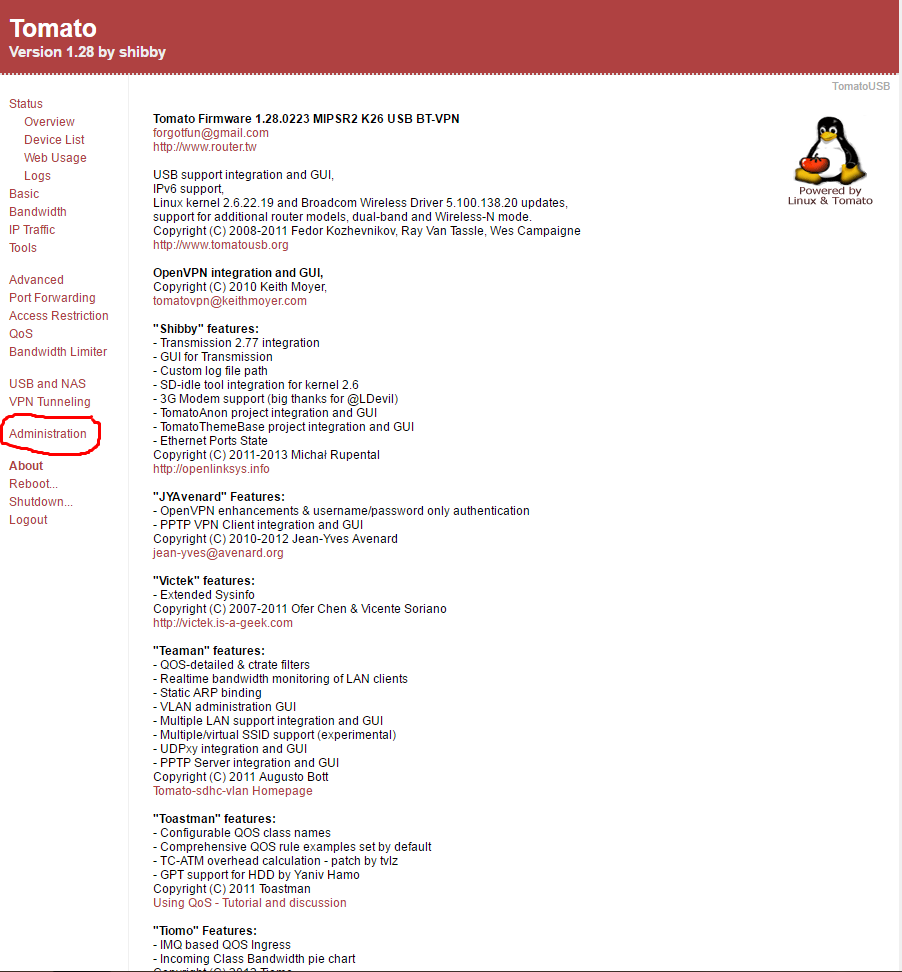Click "Static ARP binding" line
902x972 pixels.
click(207, 693)
